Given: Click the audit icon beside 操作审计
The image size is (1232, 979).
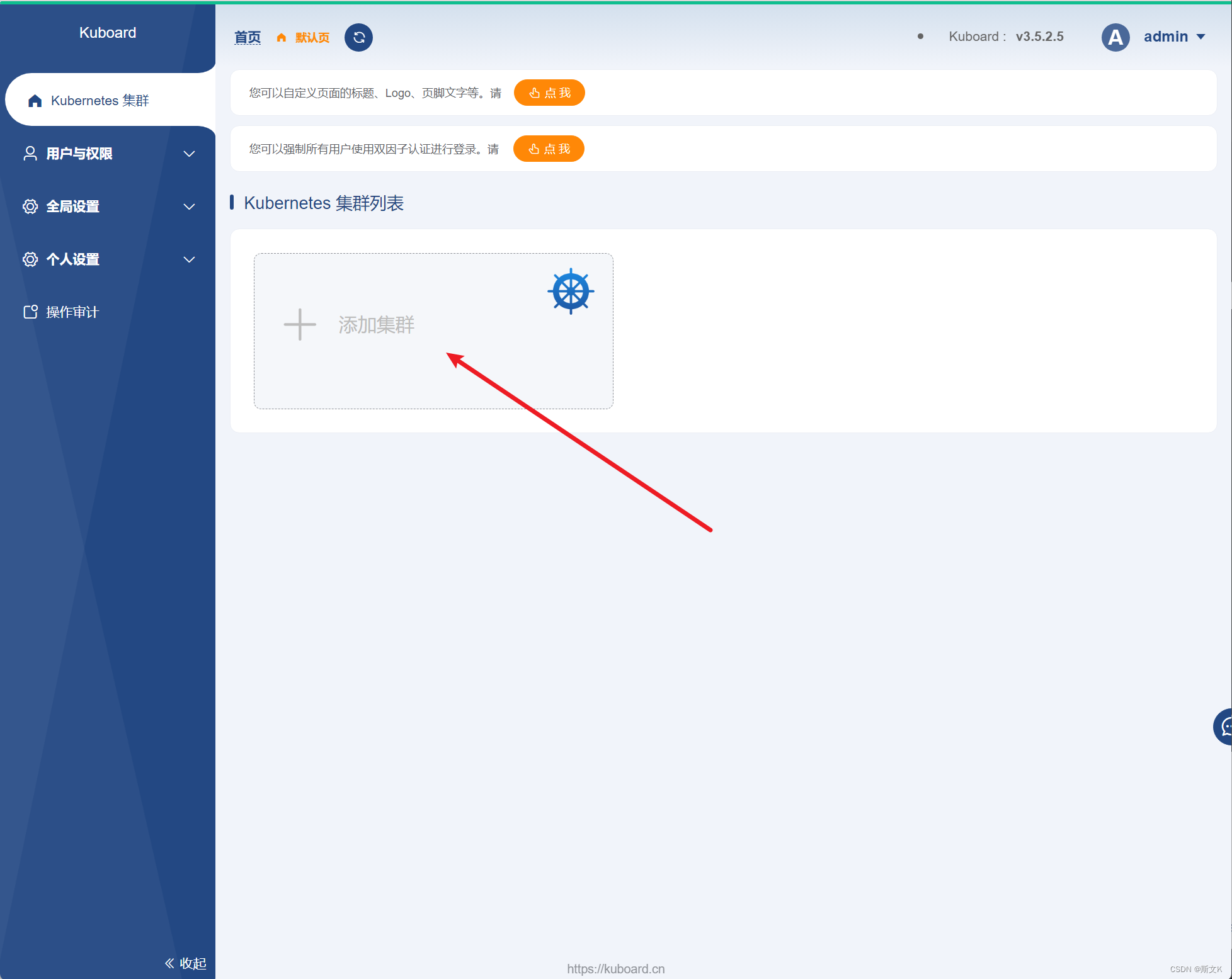Looking at the screenshot, I should tap(30, 312).
